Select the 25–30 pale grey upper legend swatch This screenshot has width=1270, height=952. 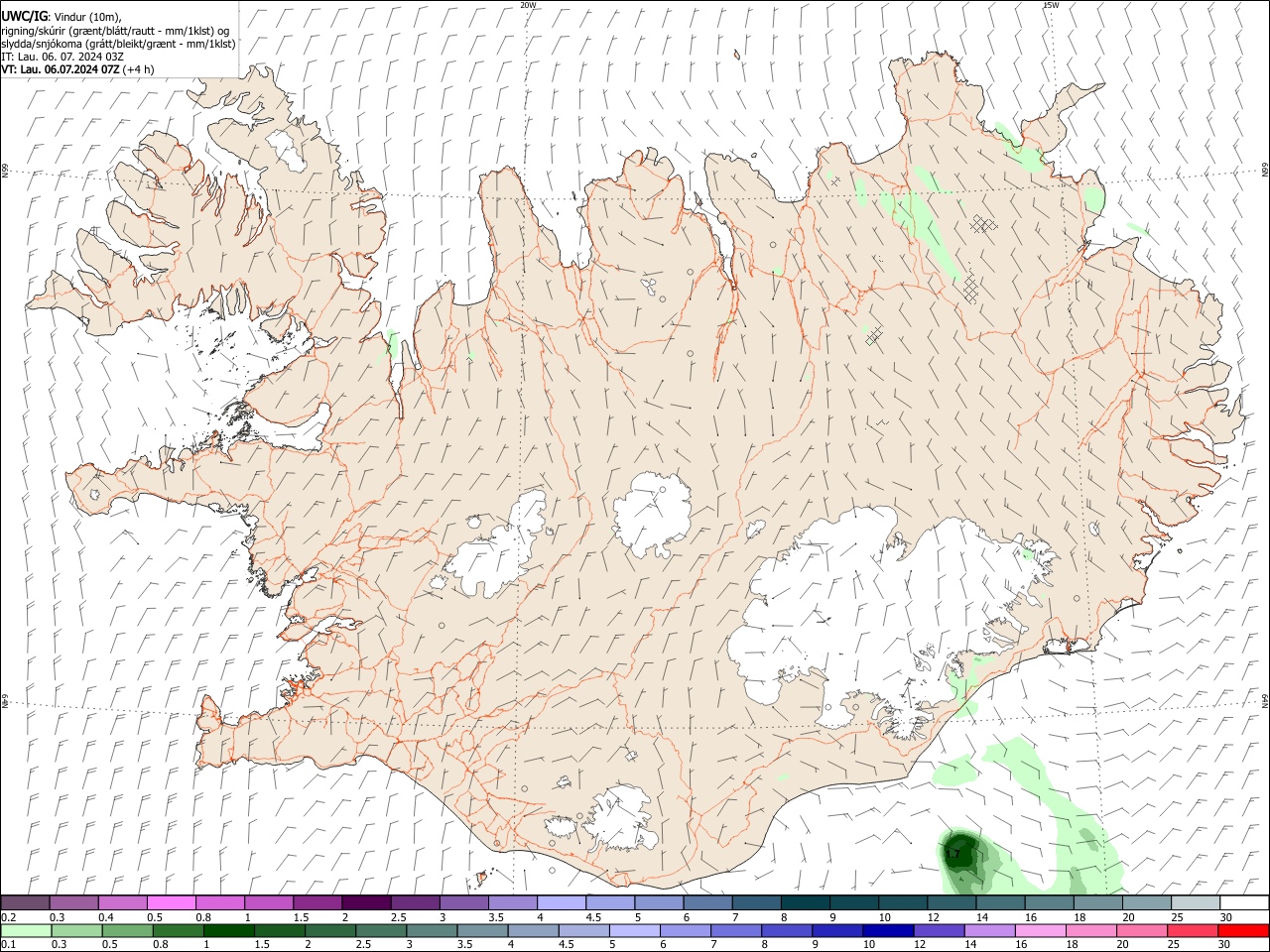[1194, 902]
